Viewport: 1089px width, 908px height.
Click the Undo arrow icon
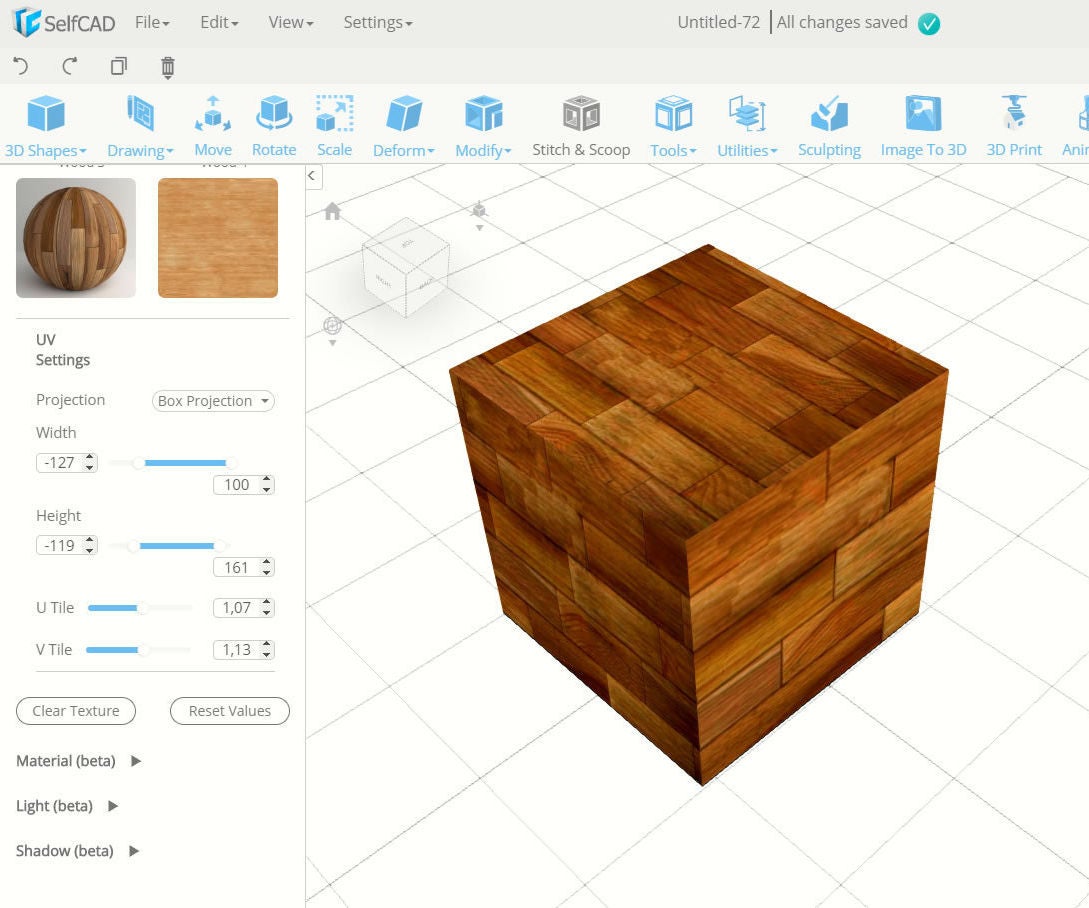[x=18, y=66]
